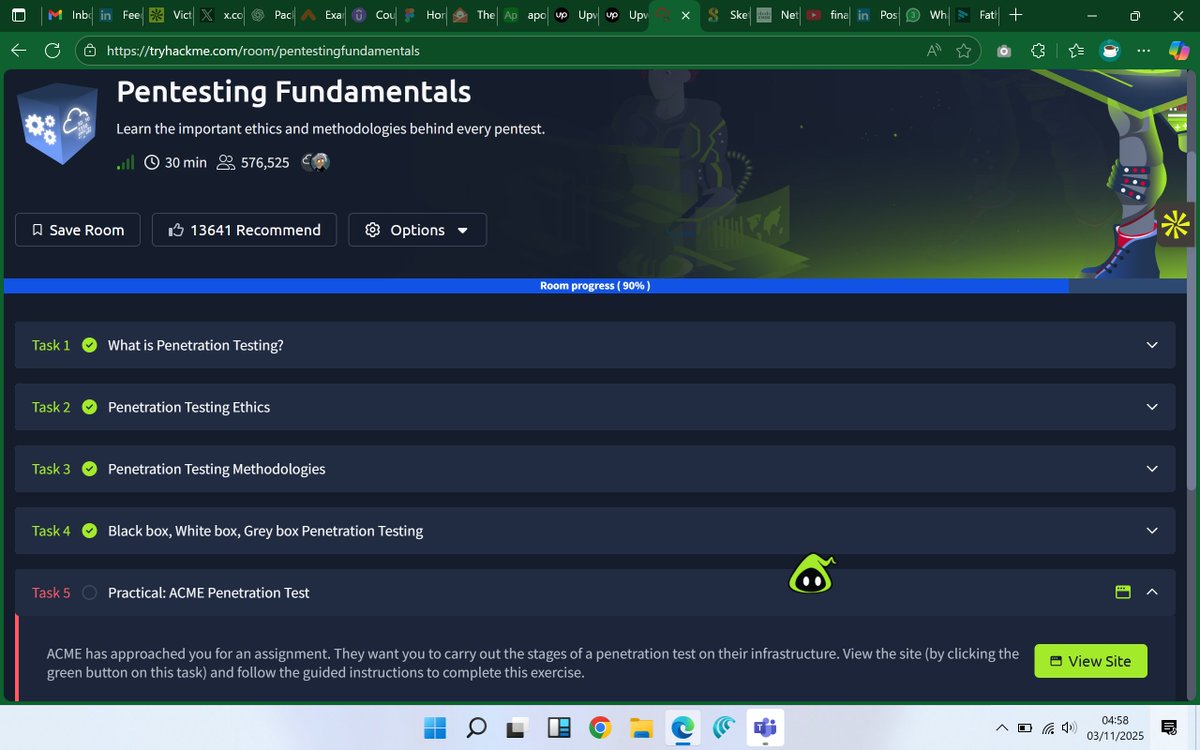
Task: Click the green View Site button
Action: (1090, 661)
